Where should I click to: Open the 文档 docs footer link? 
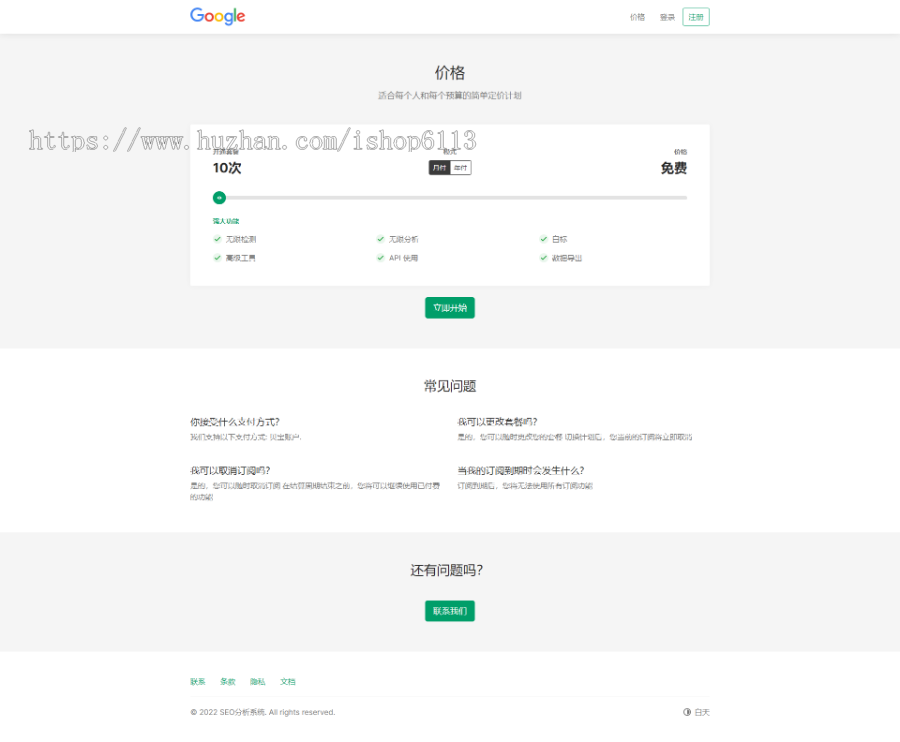288,682
